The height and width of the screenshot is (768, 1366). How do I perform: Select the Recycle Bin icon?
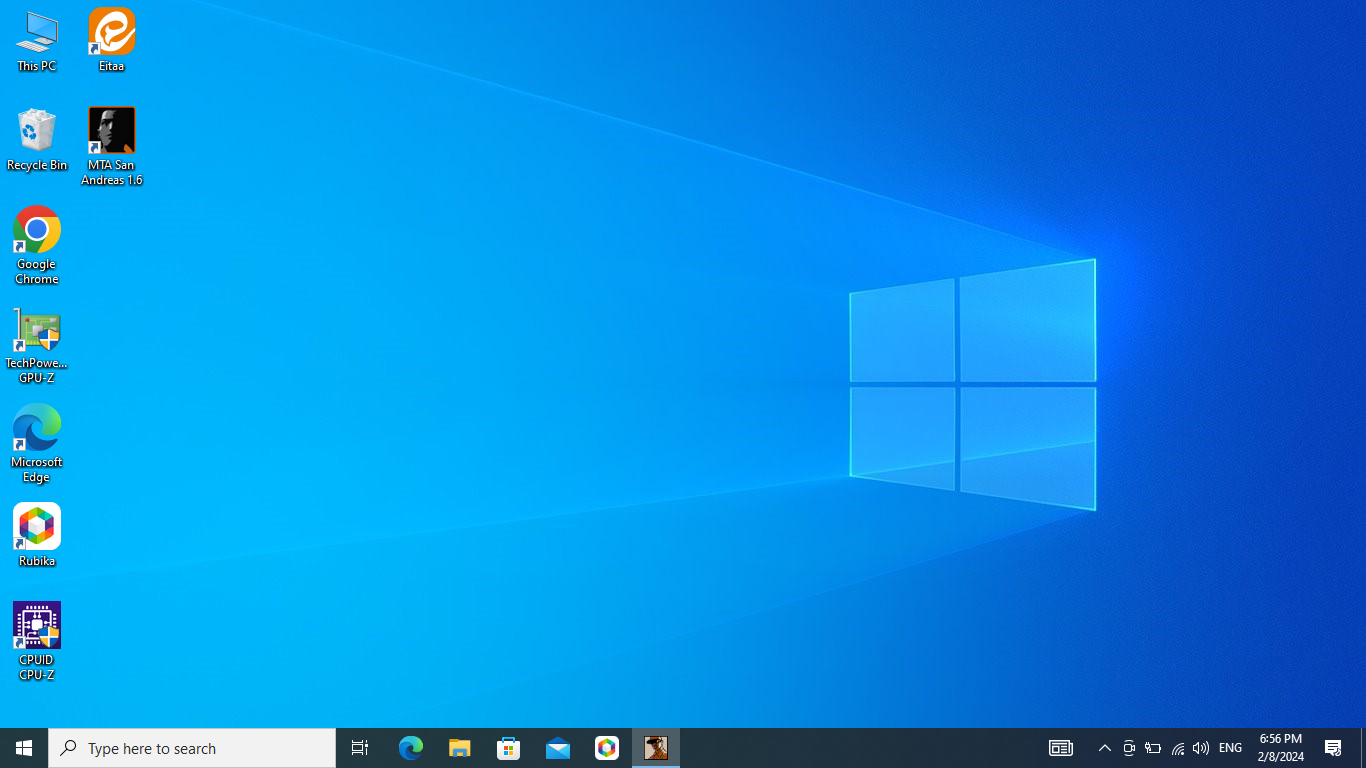(37, 139)
